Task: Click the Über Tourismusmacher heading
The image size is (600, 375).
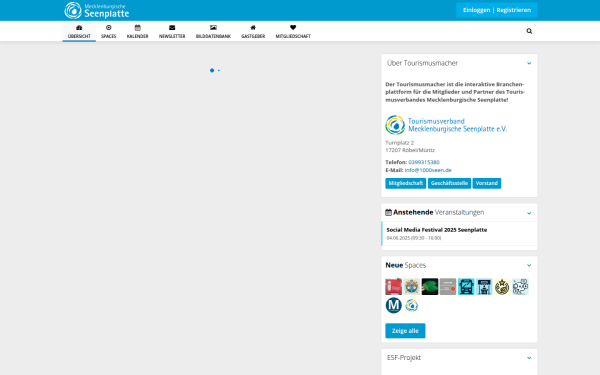Action: [x=422, y=63]
